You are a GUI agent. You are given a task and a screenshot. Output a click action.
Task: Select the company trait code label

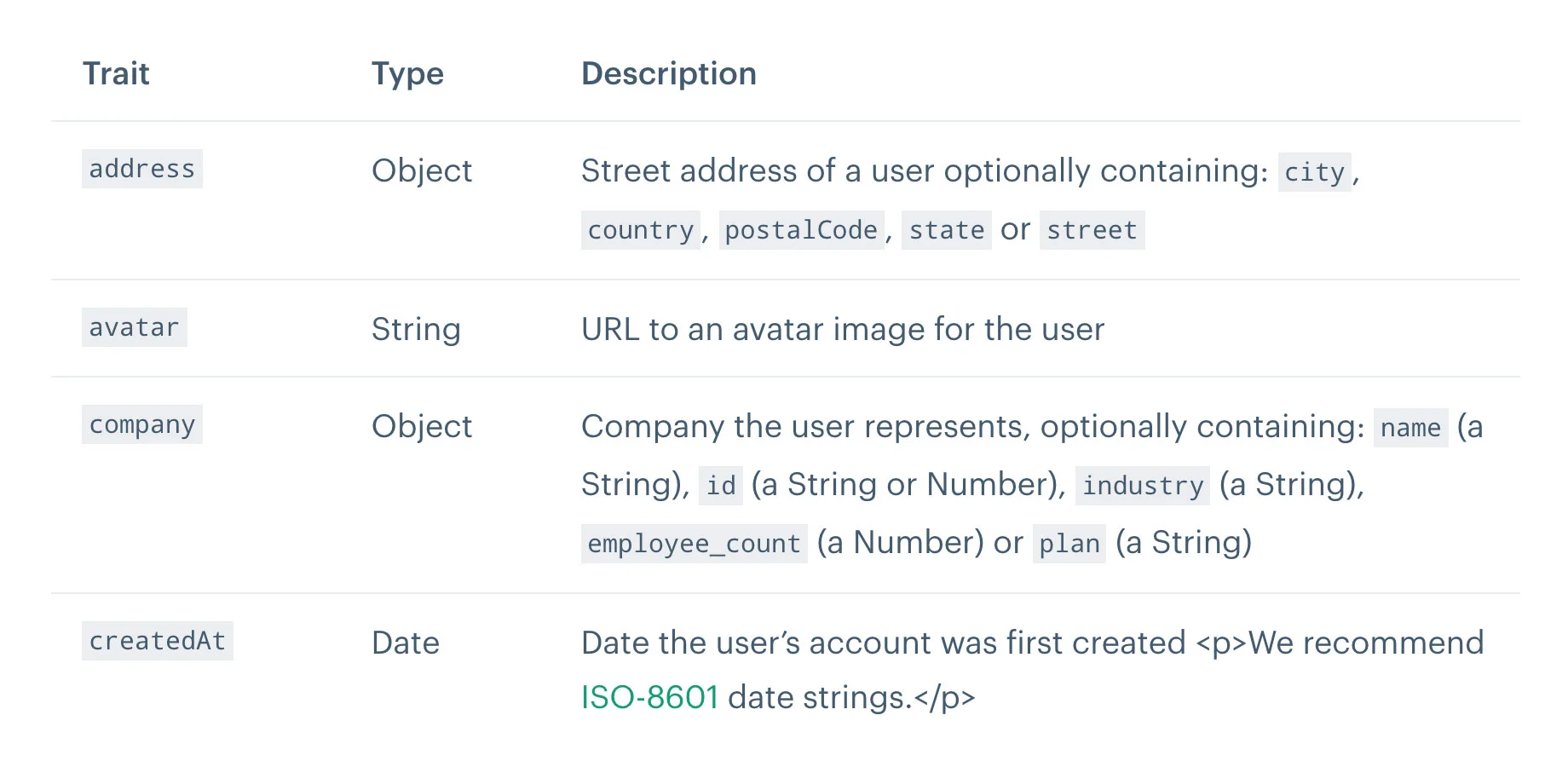(x=142, y=424)
